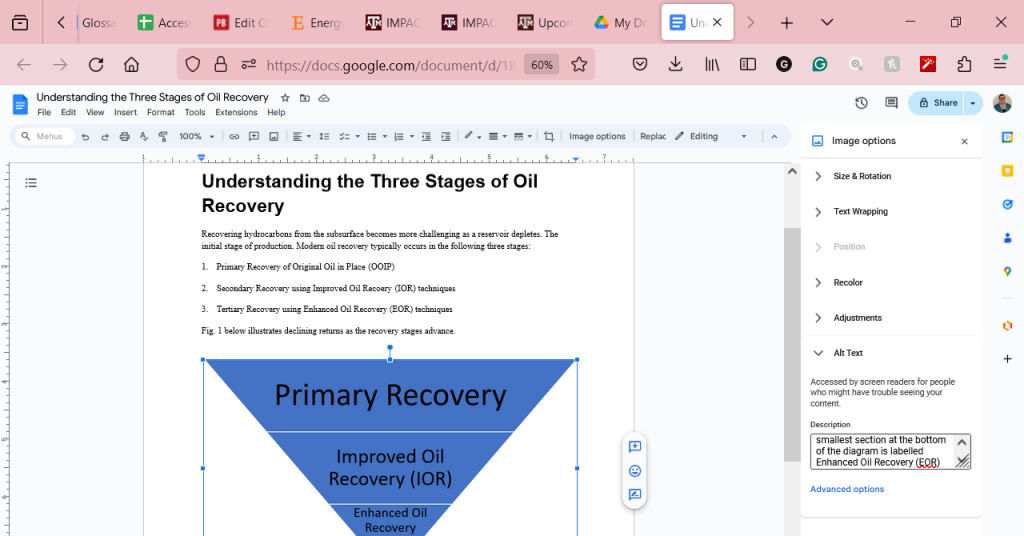The height and width of the screenshot is (536, 1024).
Task: Open the View menu
Action: [x=95, y=112]
